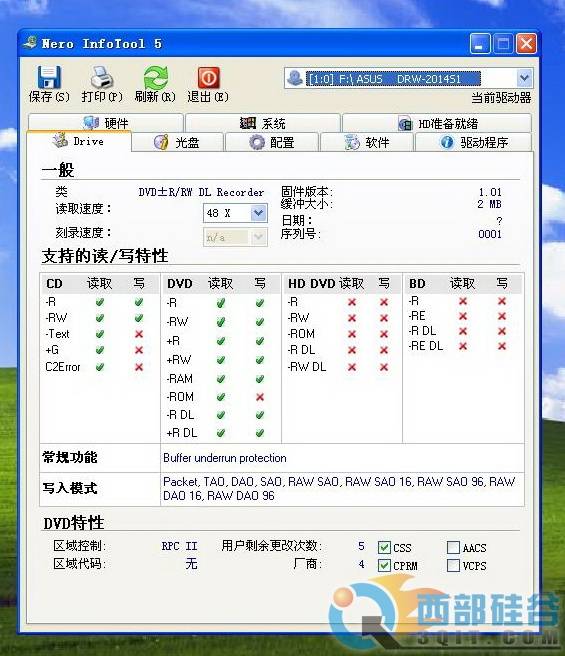This screenshot has height=656, width=565.
Task: Open the 硬件 hardware tab
Action: (x=106, y=123)
